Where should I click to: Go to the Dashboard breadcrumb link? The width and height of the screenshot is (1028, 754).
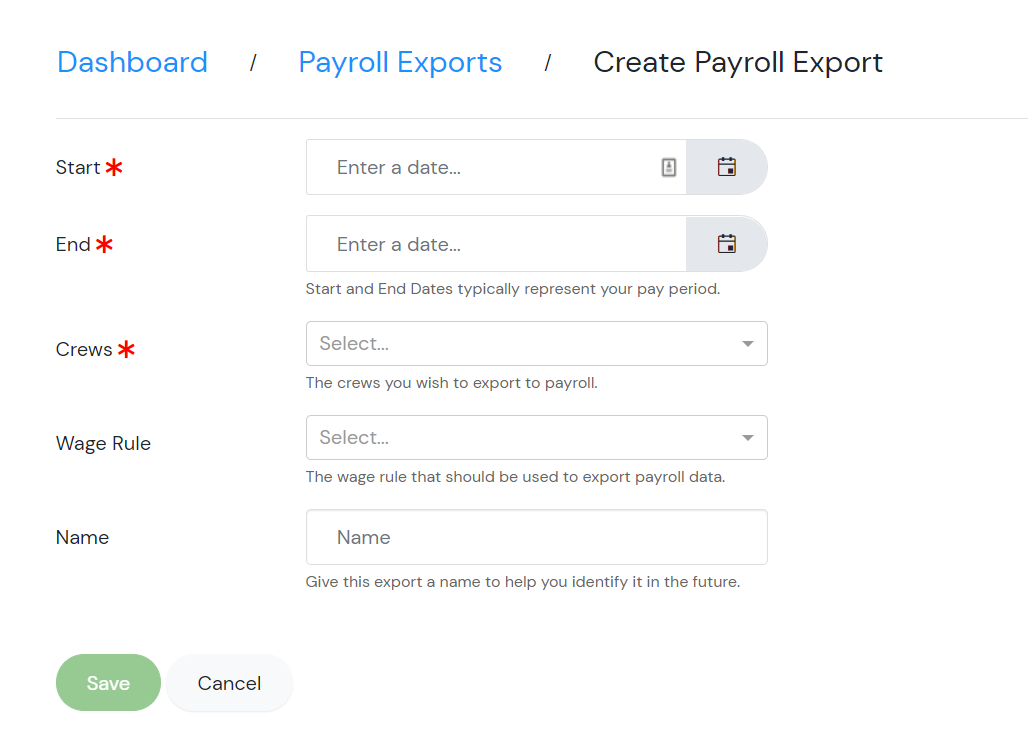[132, 62]
